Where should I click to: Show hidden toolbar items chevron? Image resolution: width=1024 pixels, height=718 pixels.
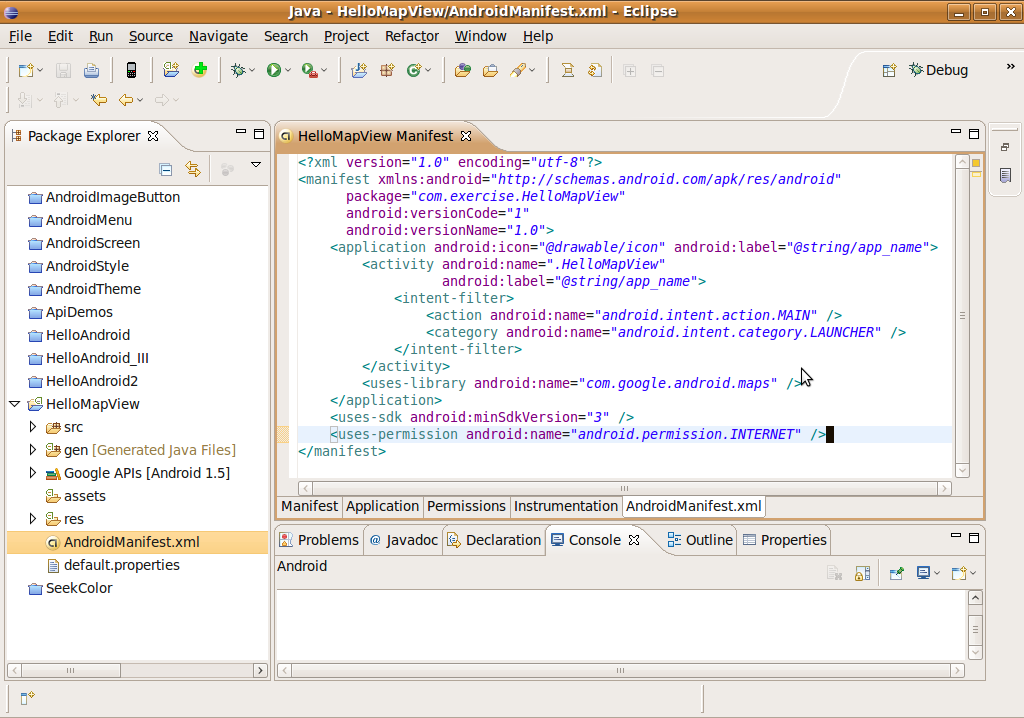[1010, 67]
